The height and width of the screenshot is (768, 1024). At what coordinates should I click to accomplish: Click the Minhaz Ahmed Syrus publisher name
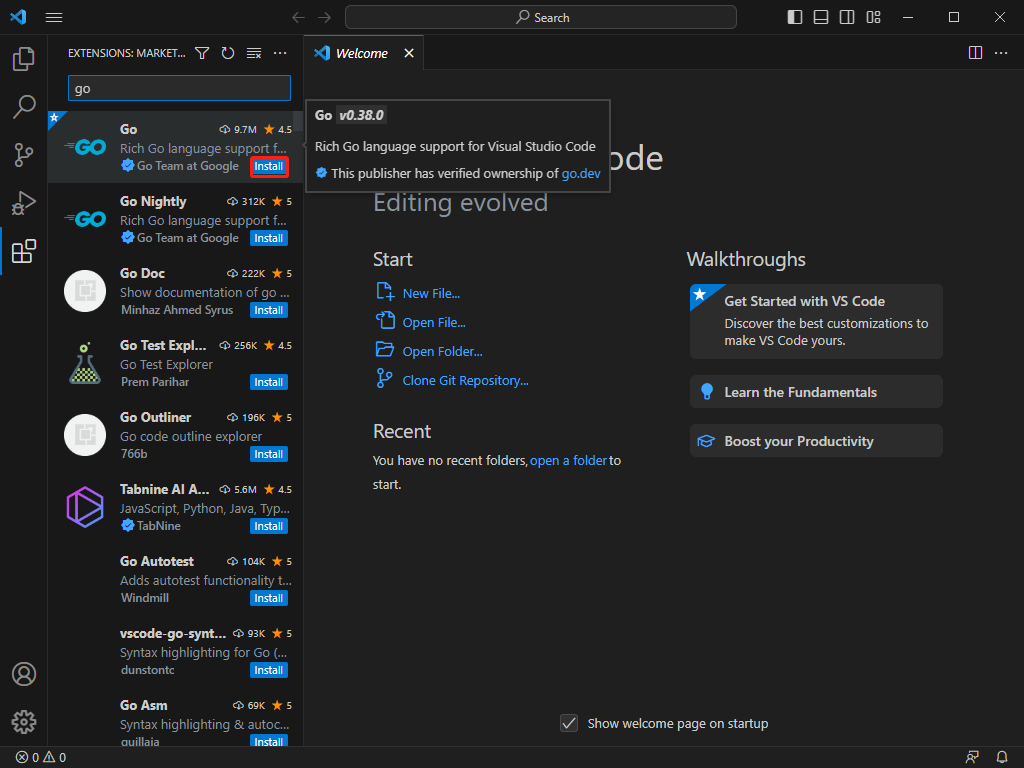pyautogui.click(x=177, y=310)
